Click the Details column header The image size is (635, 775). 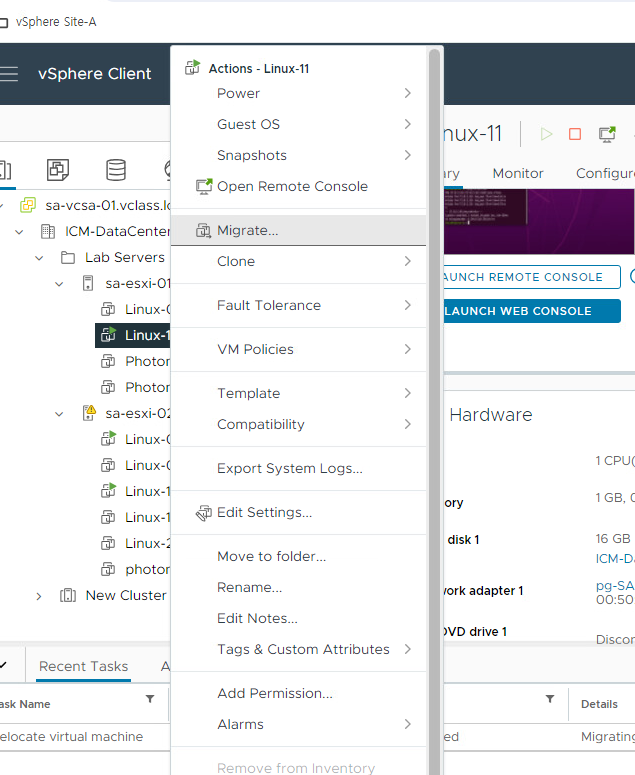(x=599, y=704)
